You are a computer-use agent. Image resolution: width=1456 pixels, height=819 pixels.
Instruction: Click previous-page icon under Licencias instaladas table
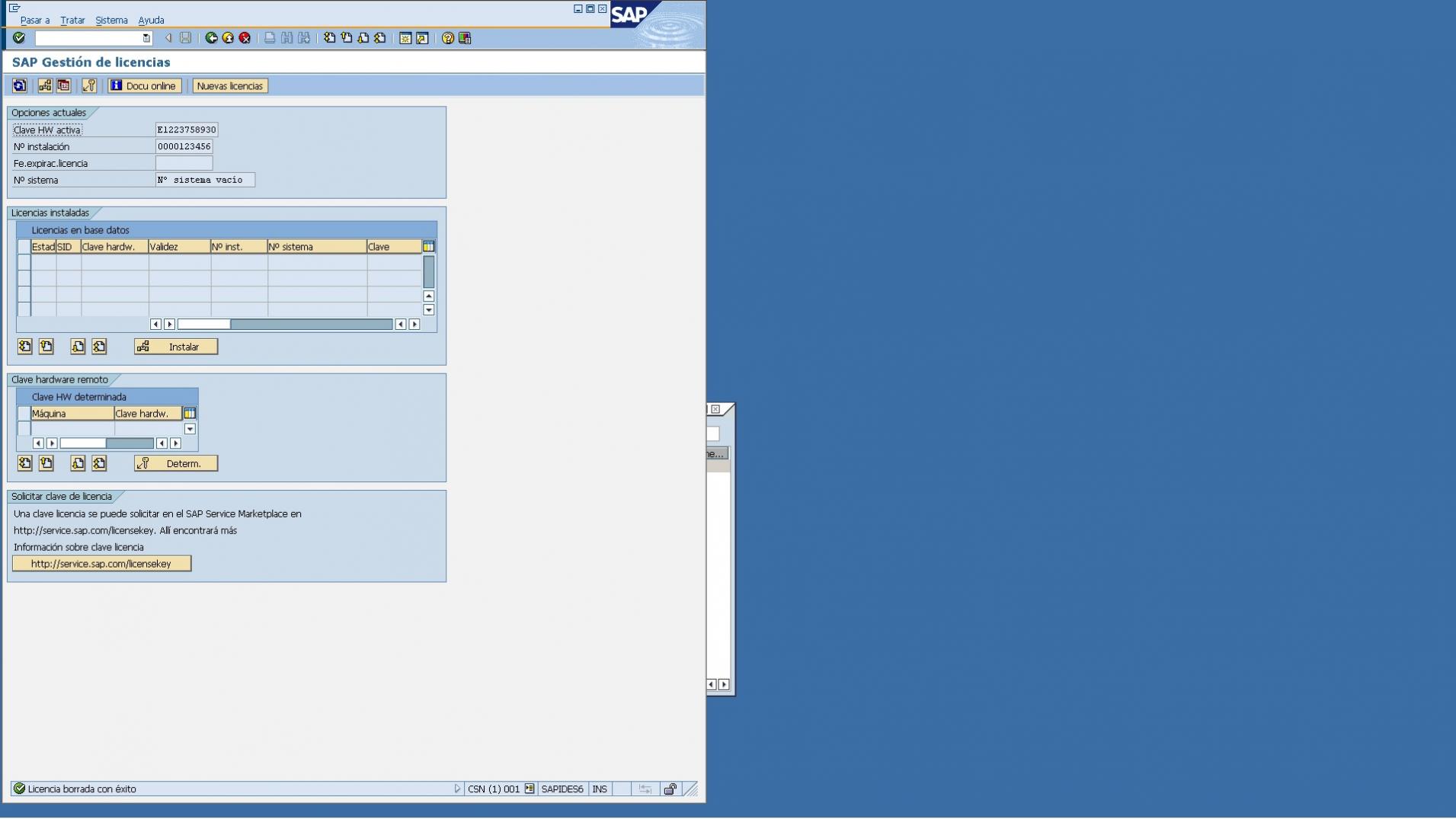tap(46, 347)
